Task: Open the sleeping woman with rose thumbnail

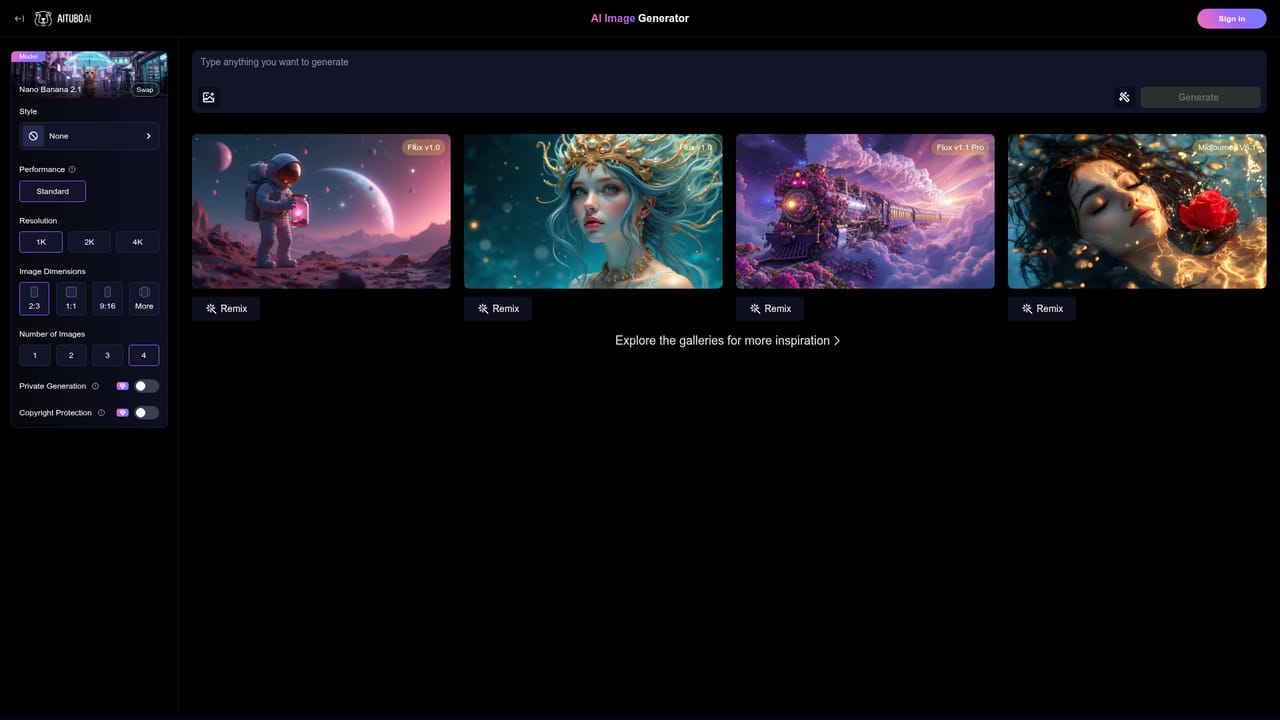Action: tap(1137, 211)
